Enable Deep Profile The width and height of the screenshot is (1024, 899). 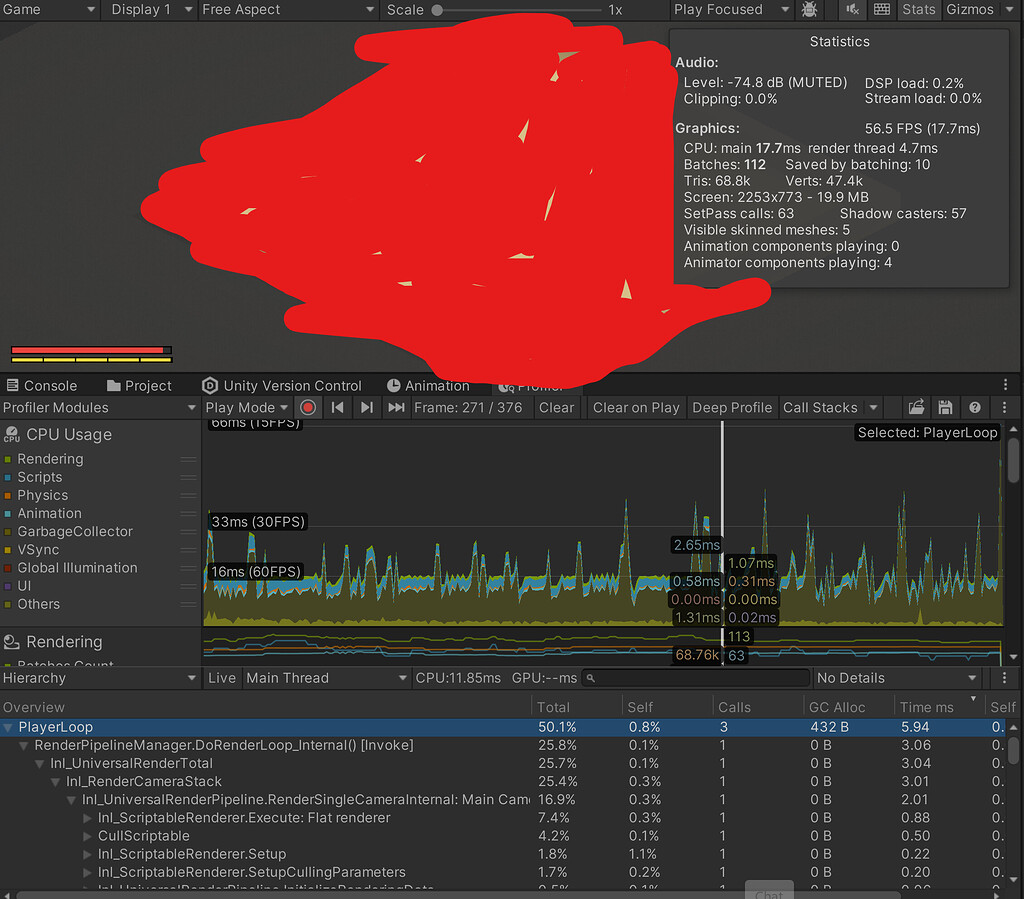coord(730,408)
